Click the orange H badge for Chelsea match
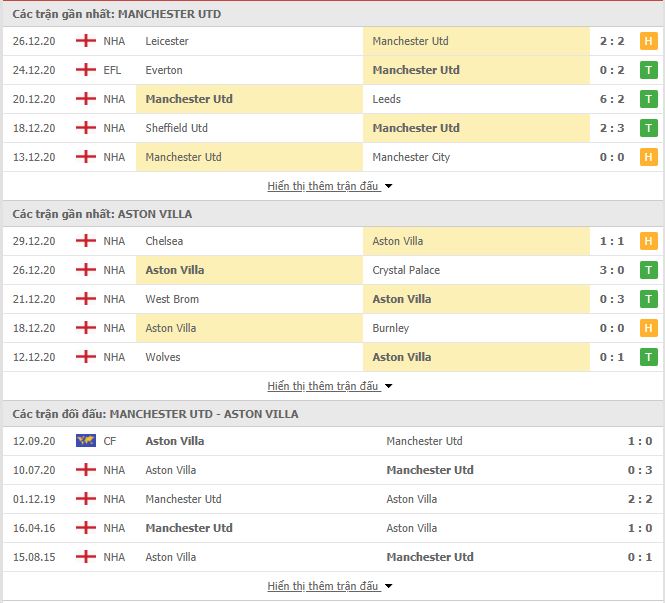Image resolution: width=665 pixels, height=603 pixels. 648,241
